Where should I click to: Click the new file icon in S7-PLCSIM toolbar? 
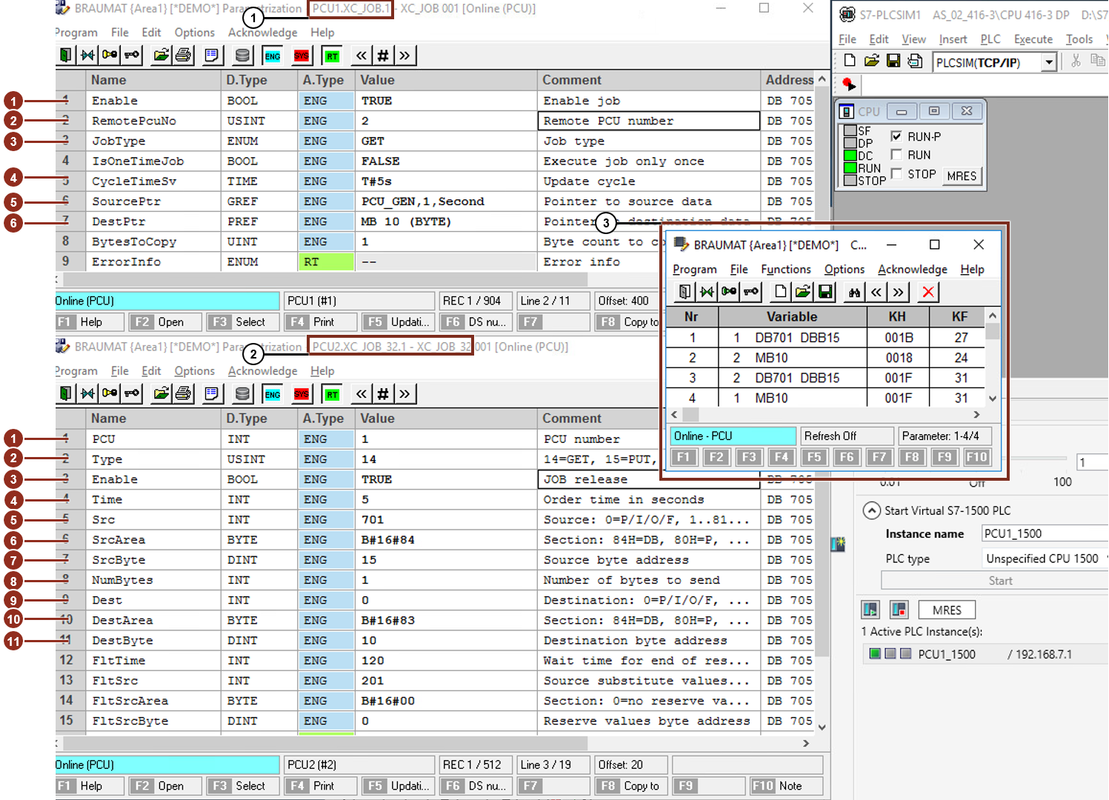point(849,62)
